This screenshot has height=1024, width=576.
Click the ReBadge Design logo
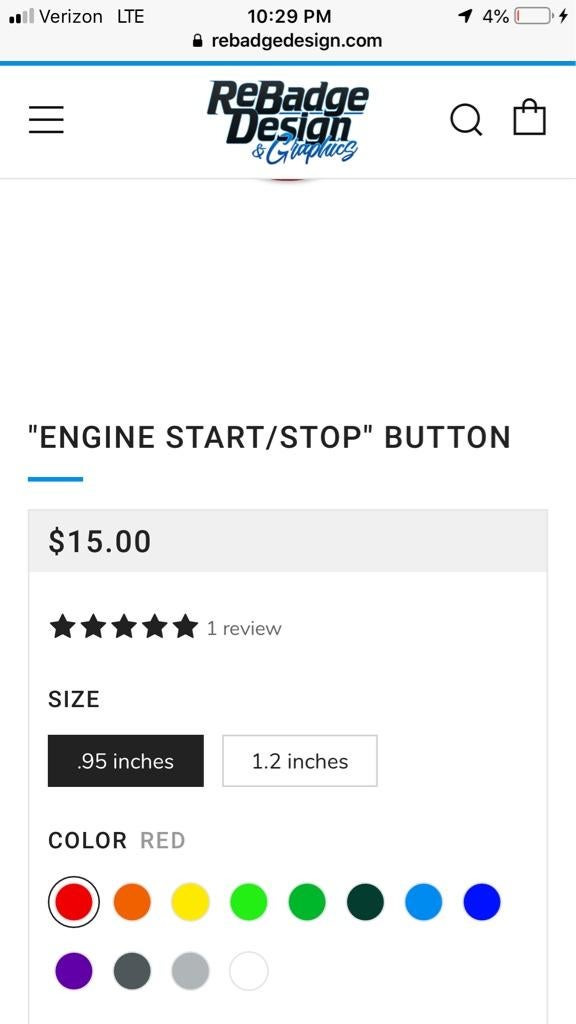click(288, 120)
